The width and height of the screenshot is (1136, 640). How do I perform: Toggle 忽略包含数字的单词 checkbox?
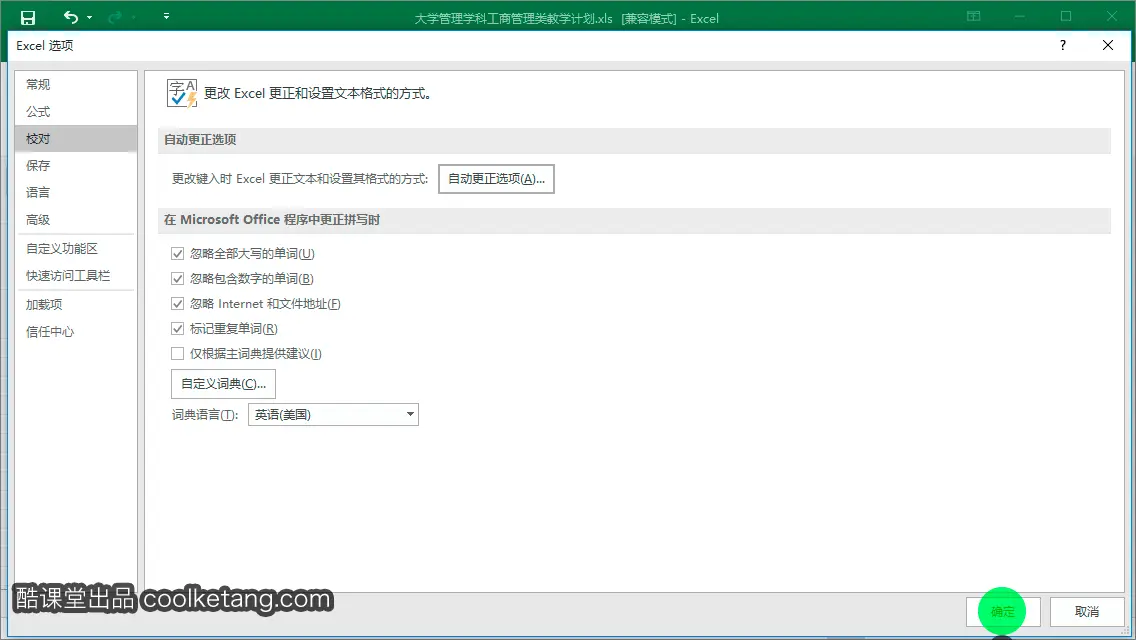click(x=178, y=278)
